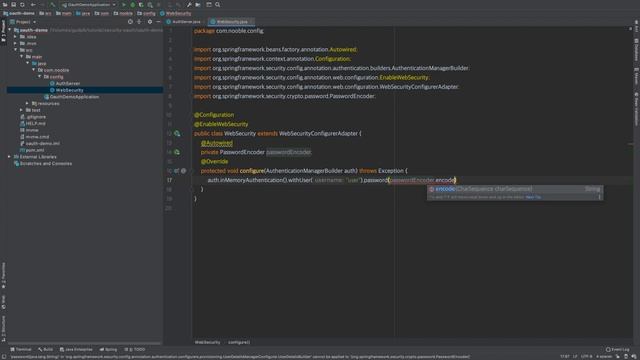This screenshot has width=640, height=360.
Task: Collapse the com.nooble package arrow
Action: pyautogui.click(x=34, y=70)
